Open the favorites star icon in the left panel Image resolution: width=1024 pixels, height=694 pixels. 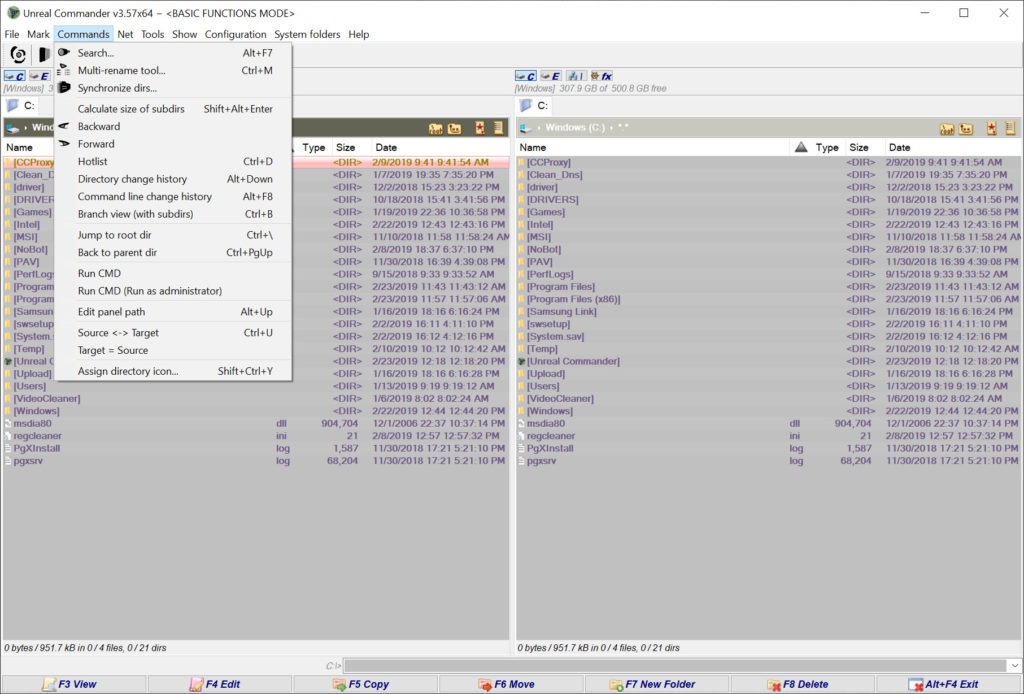(x=480, y=129)
